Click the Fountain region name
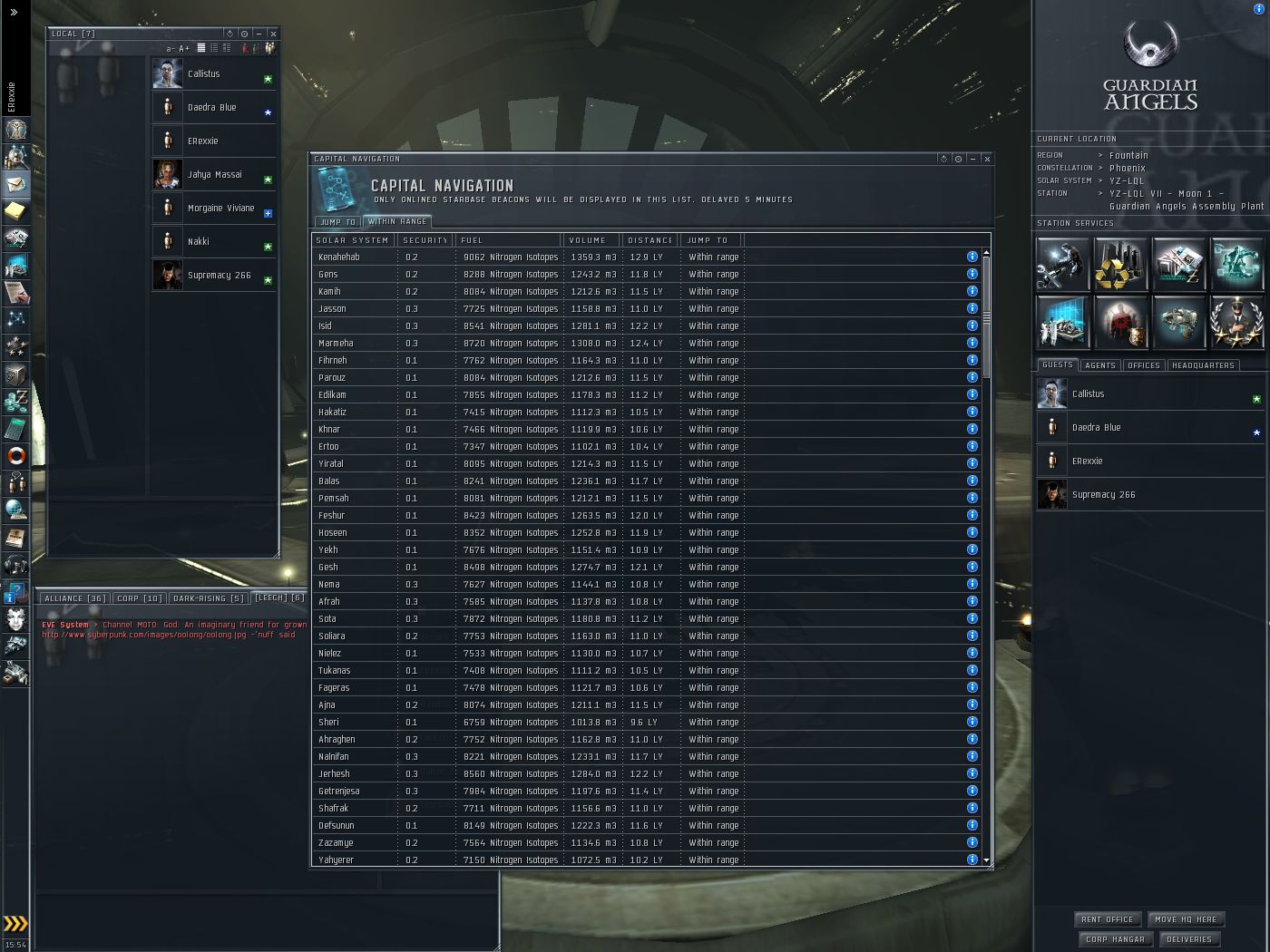This screenshot has width=1270, height=952. [1128, 155]
